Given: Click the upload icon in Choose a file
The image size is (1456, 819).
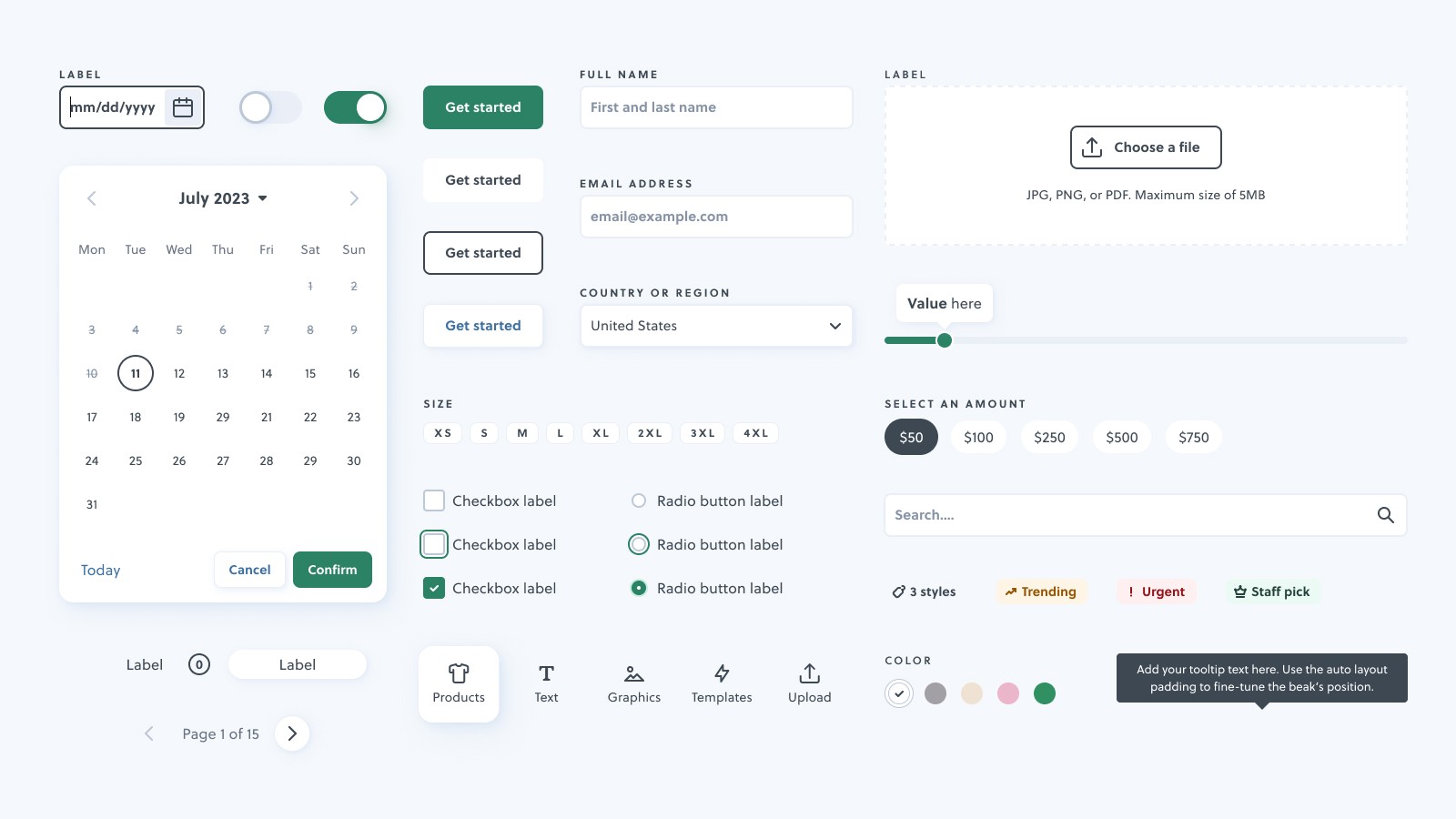Looking at the screenshot, I should pos(1092,147).
